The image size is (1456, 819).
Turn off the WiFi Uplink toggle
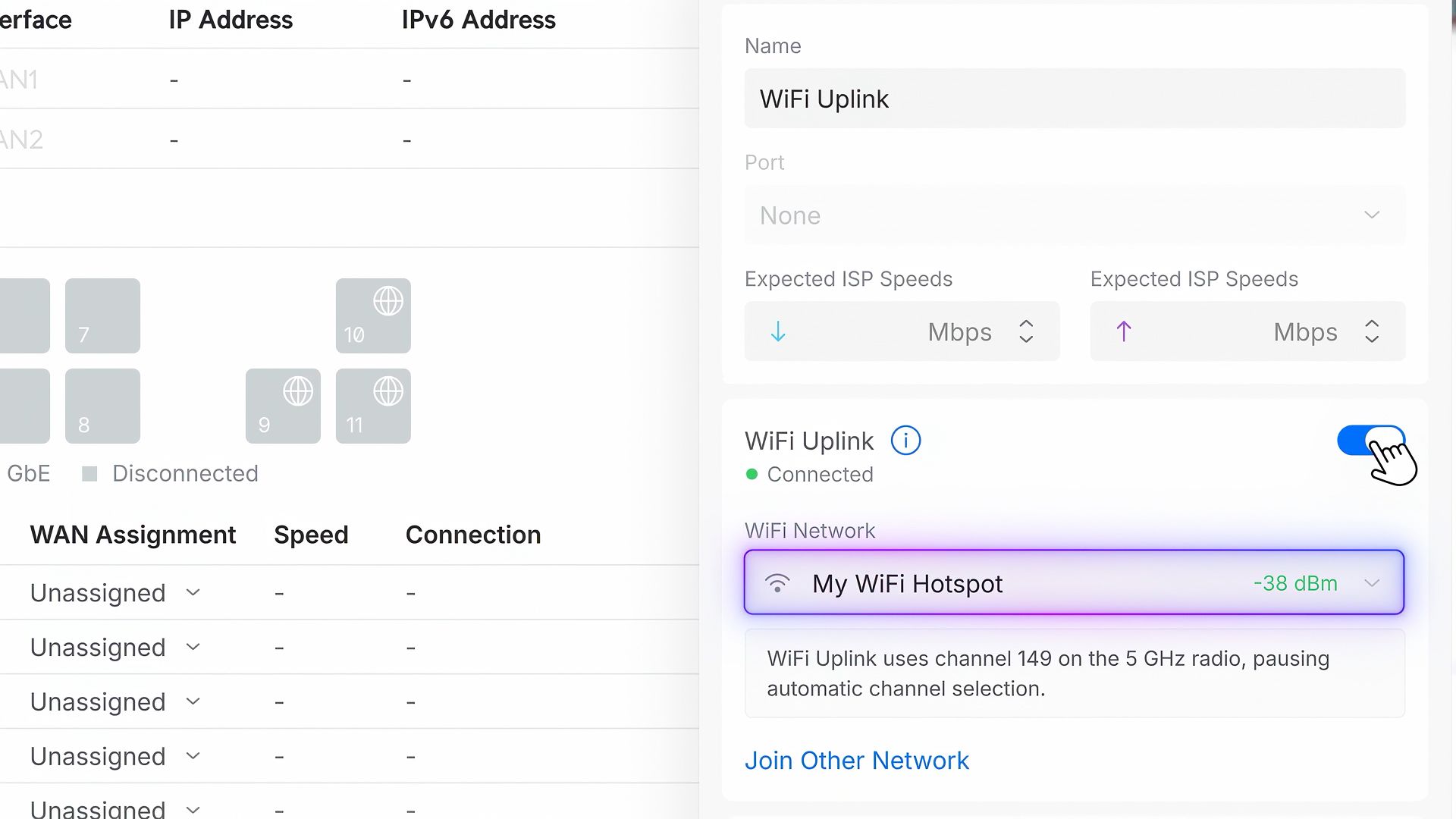pyautogui.click(x=1370, y=441)
